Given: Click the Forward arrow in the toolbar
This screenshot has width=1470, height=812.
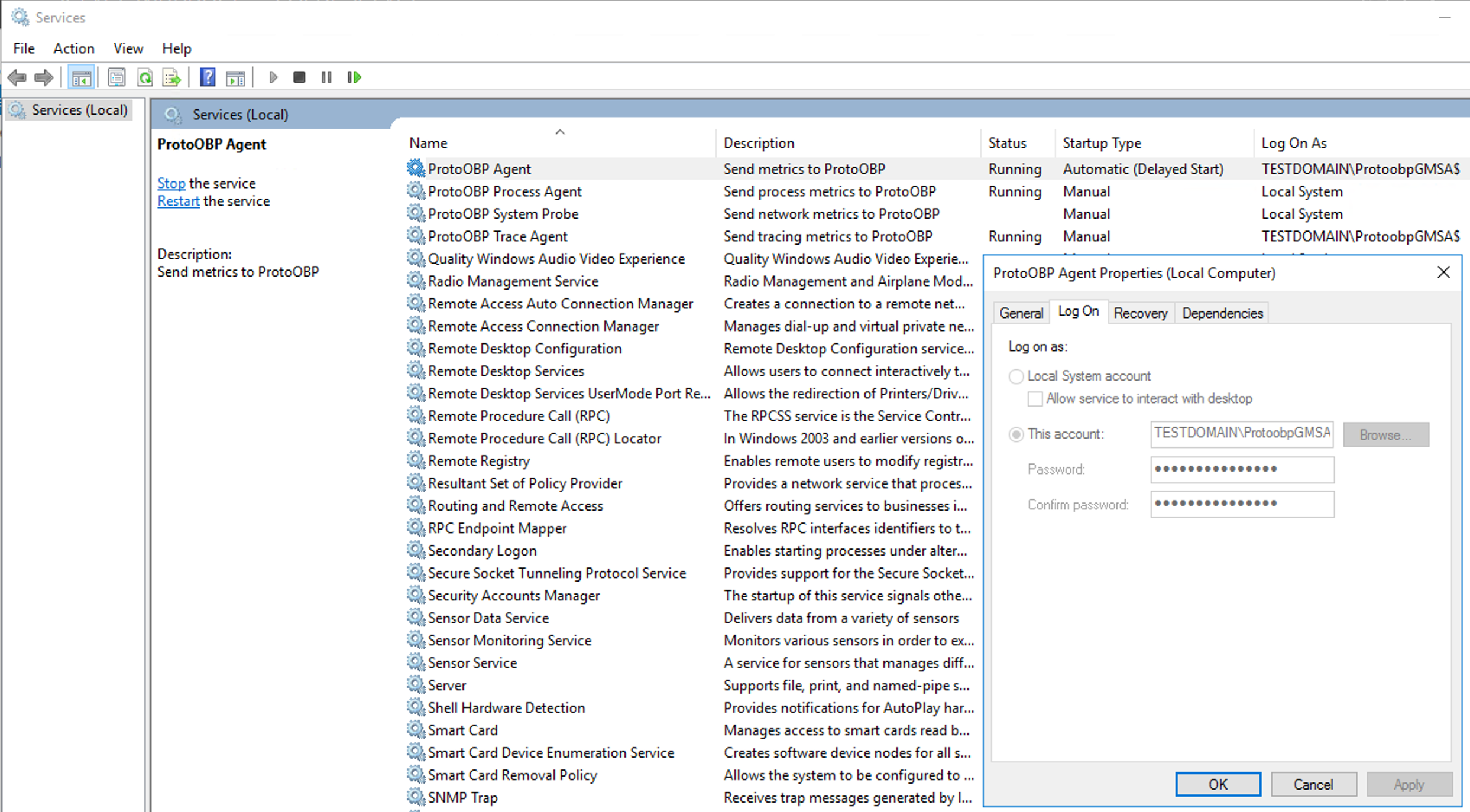Looking at the screenshot, I should click(x=44, y=77).
